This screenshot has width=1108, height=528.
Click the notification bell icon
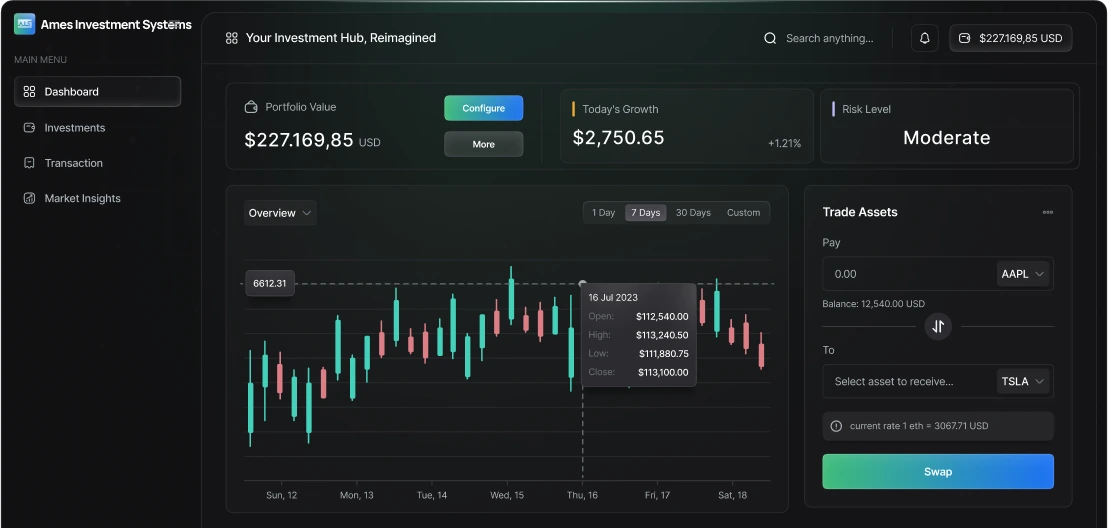click(925, 38)
